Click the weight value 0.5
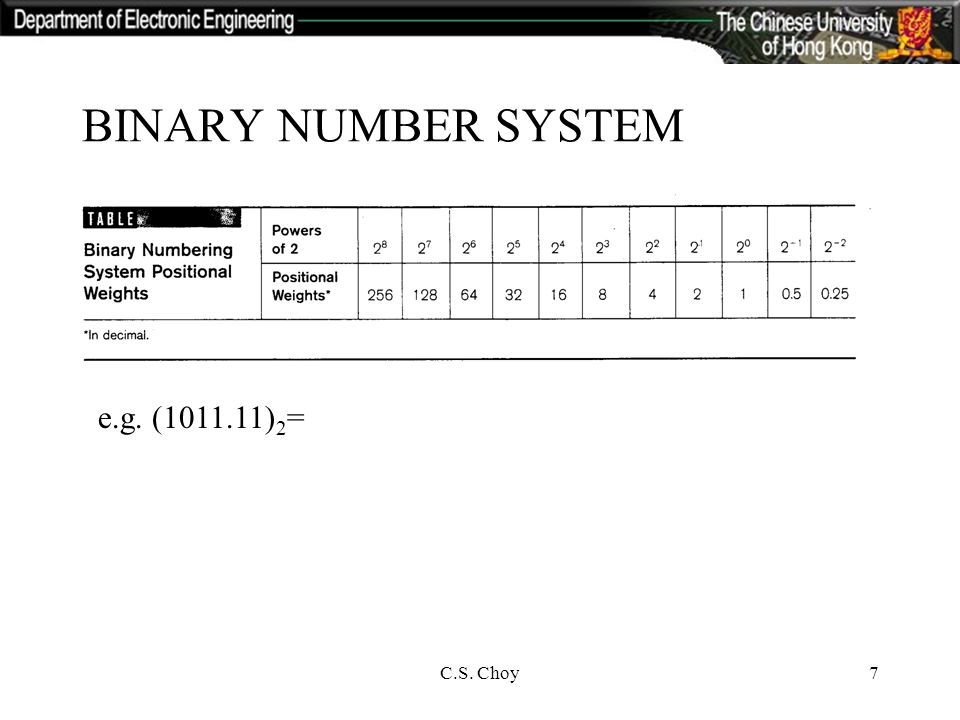The height and width of the screenshot is (720, 960). point(791,294)
